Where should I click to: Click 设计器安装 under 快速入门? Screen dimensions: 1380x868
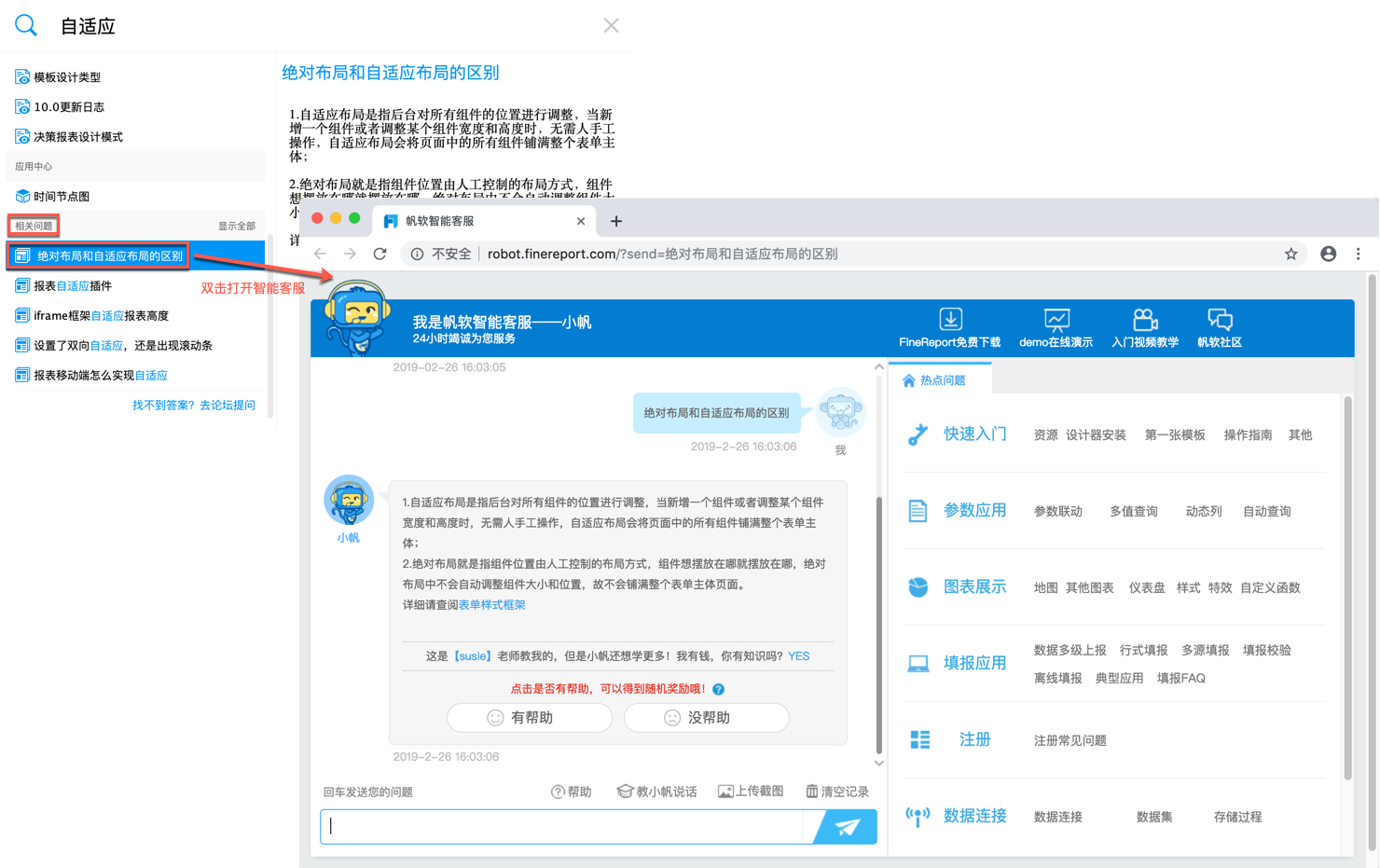click(x=1096, y=435)
